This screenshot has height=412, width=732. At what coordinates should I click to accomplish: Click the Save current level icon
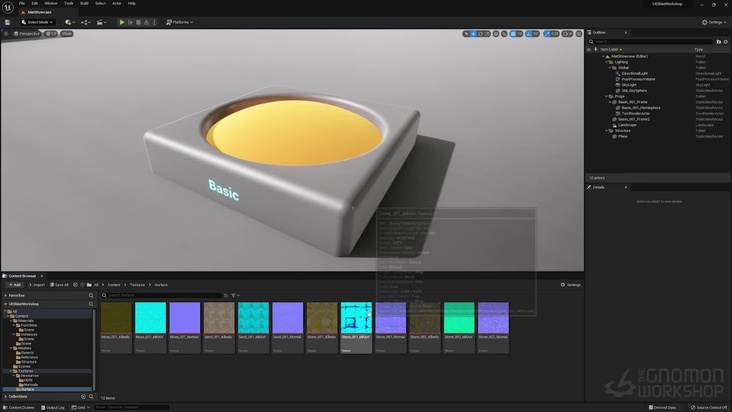point(8,21)
